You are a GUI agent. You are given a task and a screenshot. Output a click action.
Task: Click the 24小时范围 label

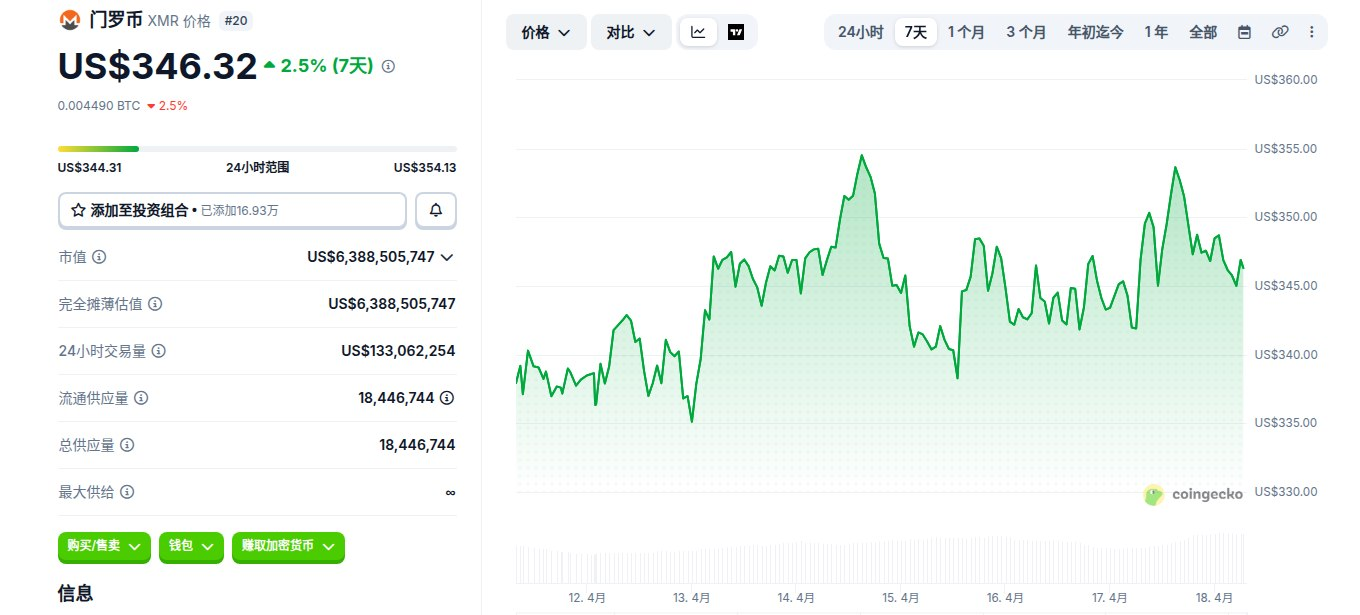(x=258, y=168)
